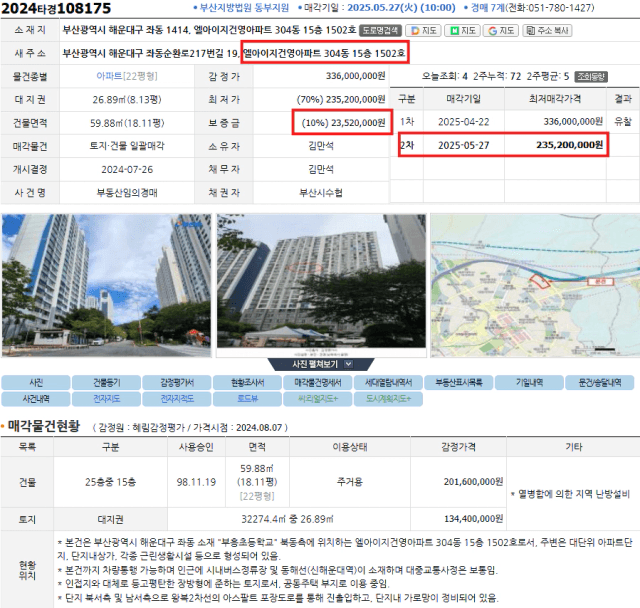Open the 매각물건명세서 tab
Image resolution: width=640 pixels, height=608 pixels.
tap(318, 382)
